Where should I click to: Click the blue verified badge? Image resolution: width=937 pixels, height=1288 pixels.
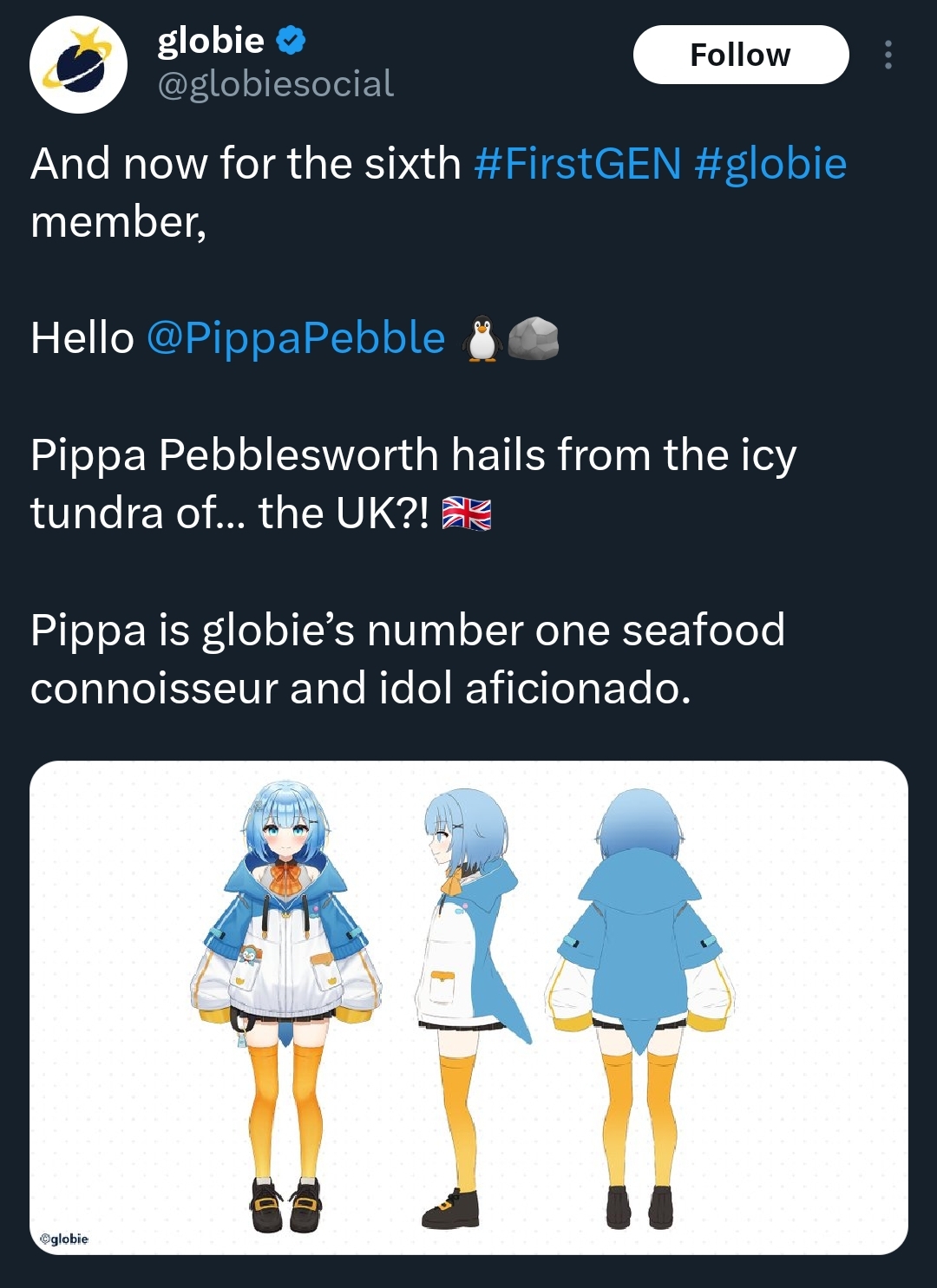(292, 40)
